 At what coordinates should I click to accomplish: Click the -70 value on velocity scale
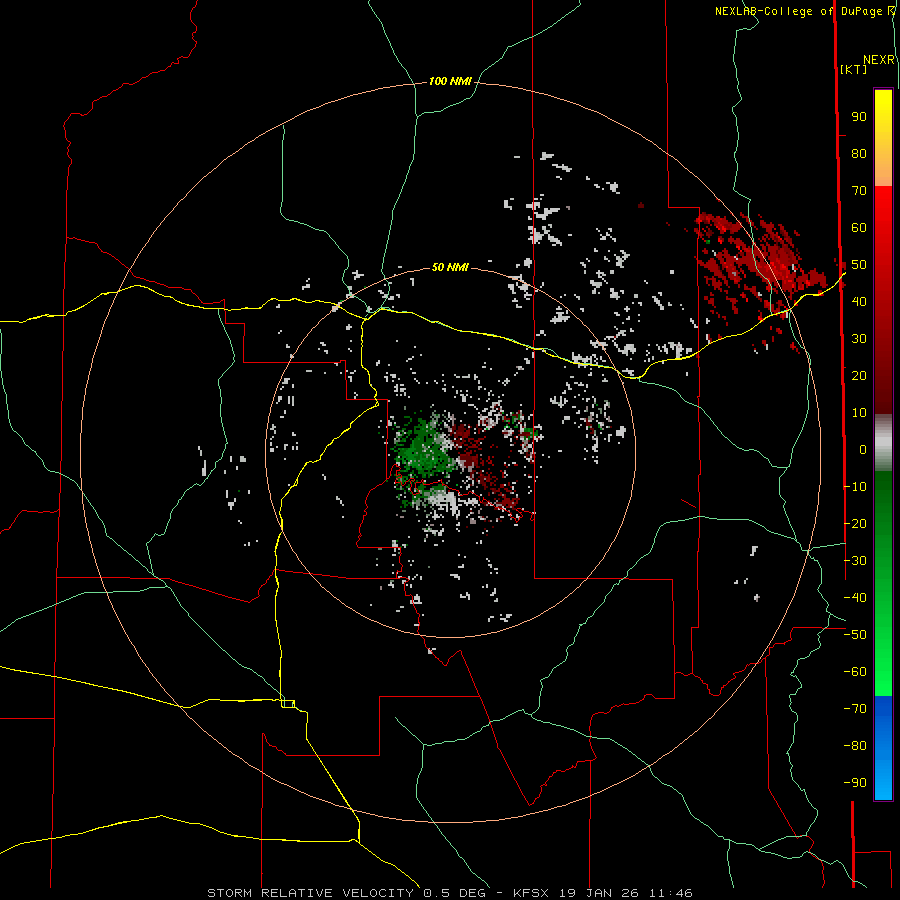click(855, 709)
